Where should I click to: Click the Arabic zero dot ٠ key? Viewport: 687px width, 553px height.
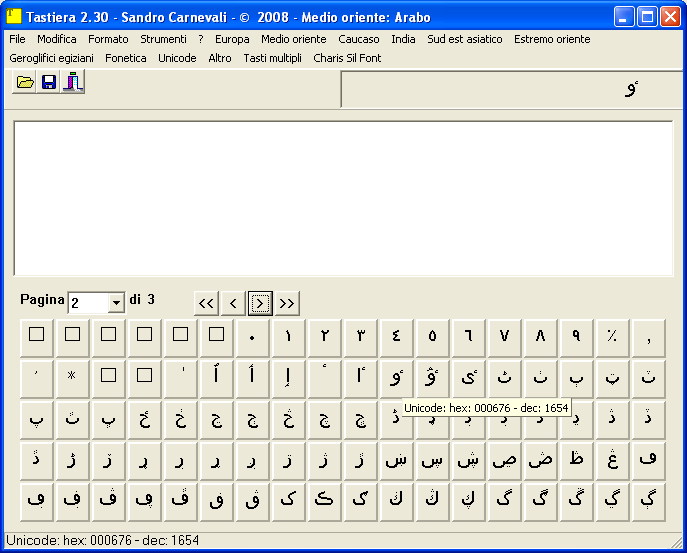[252, 338]
